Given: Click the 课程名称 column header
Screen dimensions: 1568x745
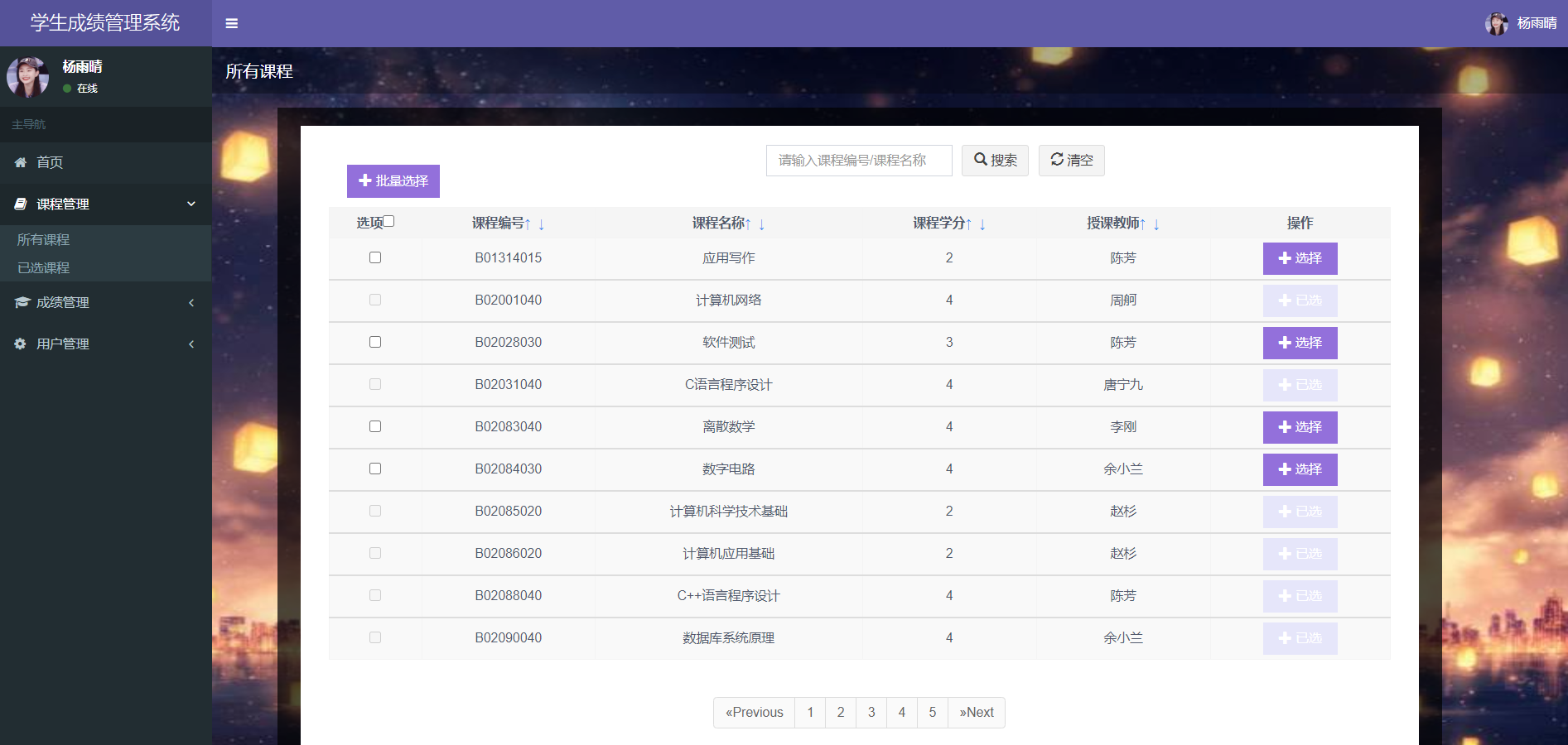Looking at the screenshot, I should click(718, 223).
